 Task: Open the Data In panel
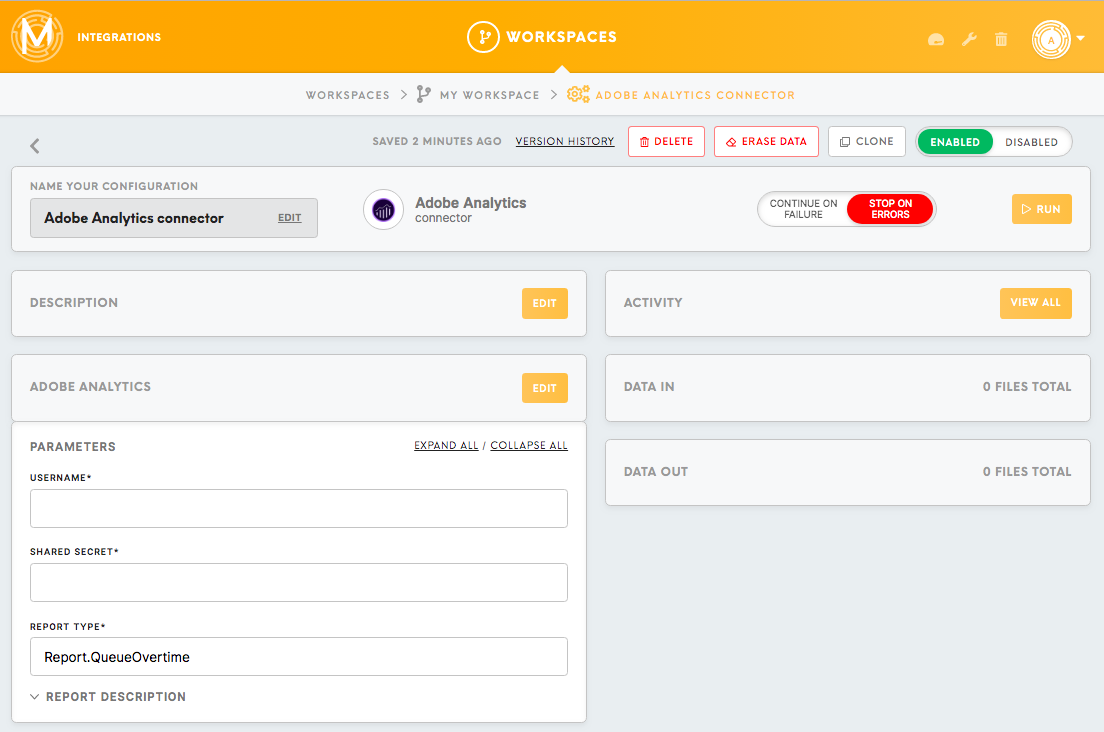point(848,388)
